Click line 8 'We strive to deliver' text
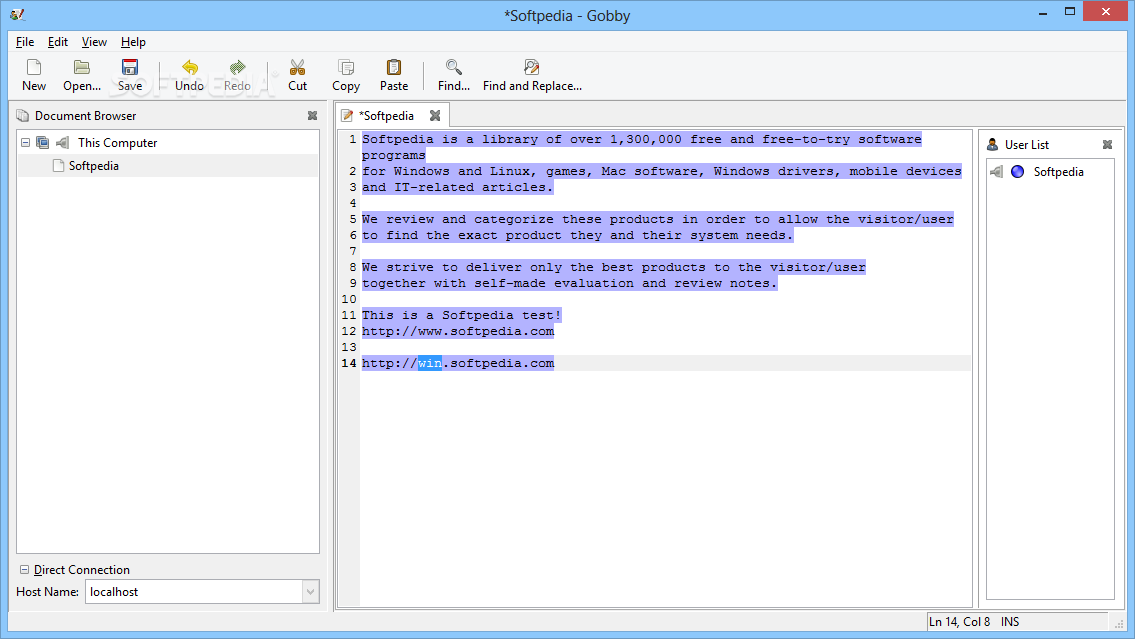Viewport: 1135px width, 639px height. (x=614, y=267)
